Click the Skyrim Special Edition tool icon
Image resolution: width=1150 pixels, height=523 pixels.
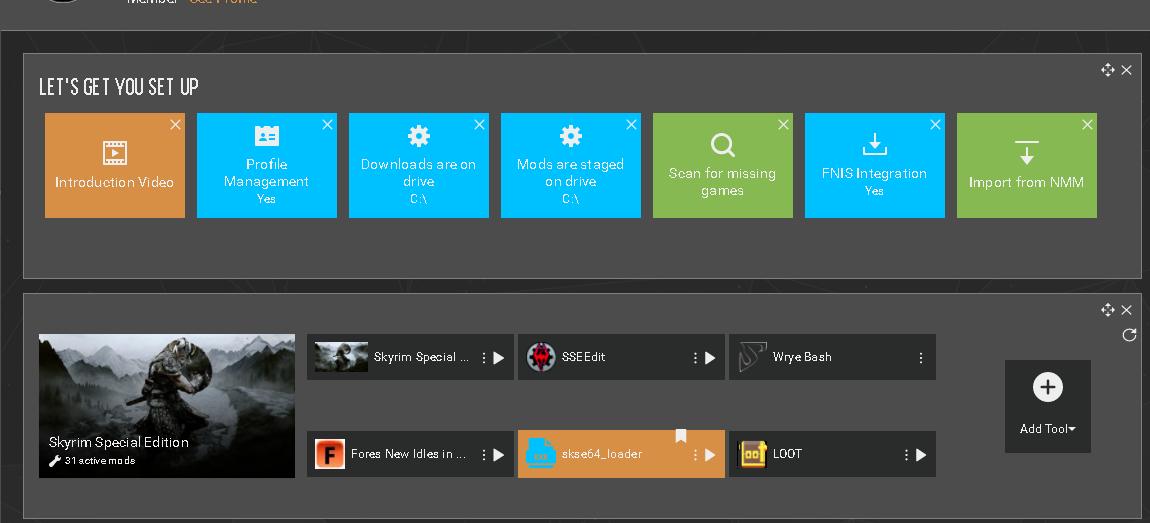341,357
